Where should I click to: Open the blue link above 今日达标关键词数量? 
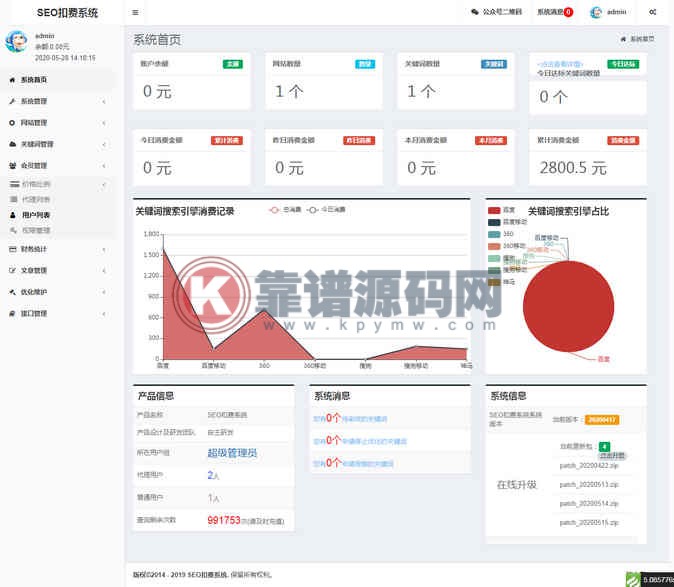click(560, 64)
